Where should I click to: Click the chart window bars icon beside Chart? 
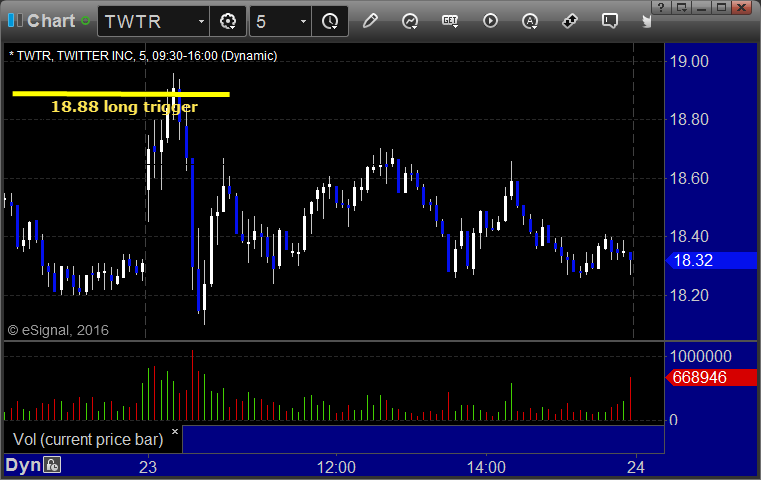16,21
